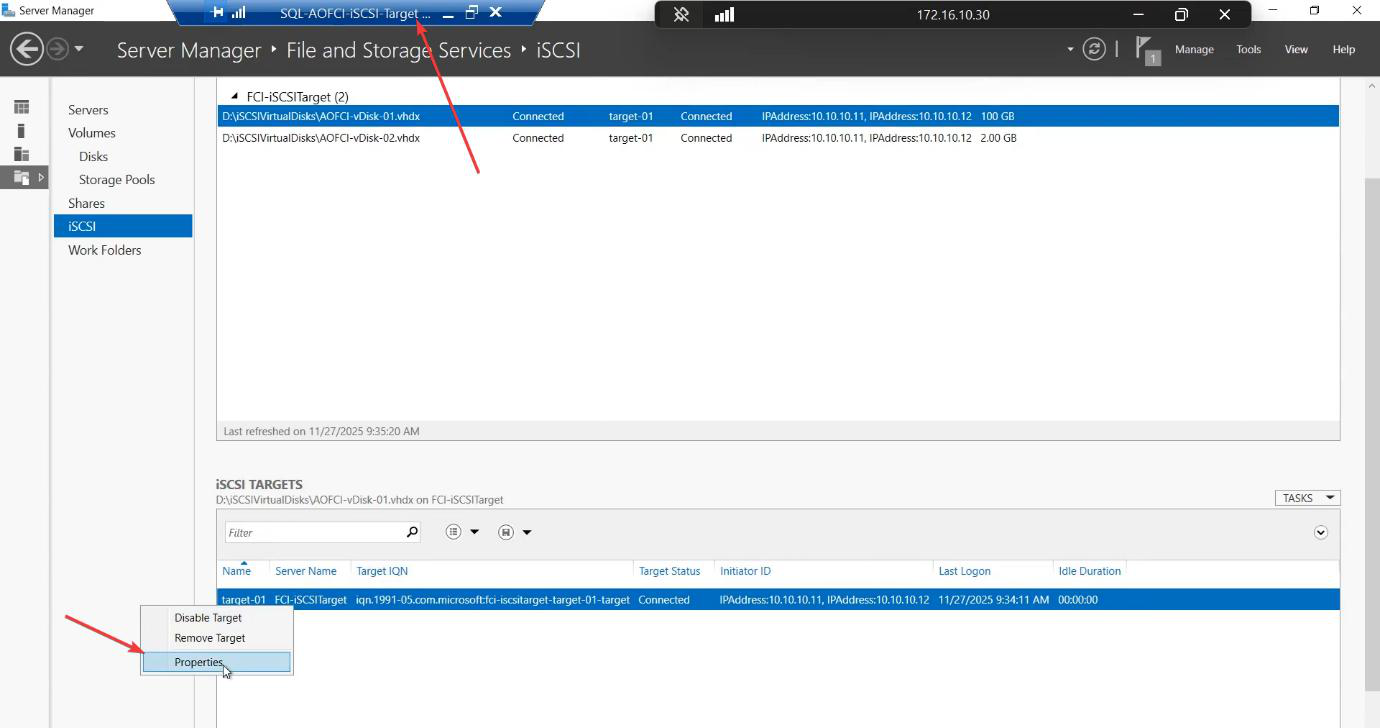Image resolution: width=1380 pixels, height=728 pixels.
Task: Sort by the Idle Duration column header
Action: (x=1089, y=571)
